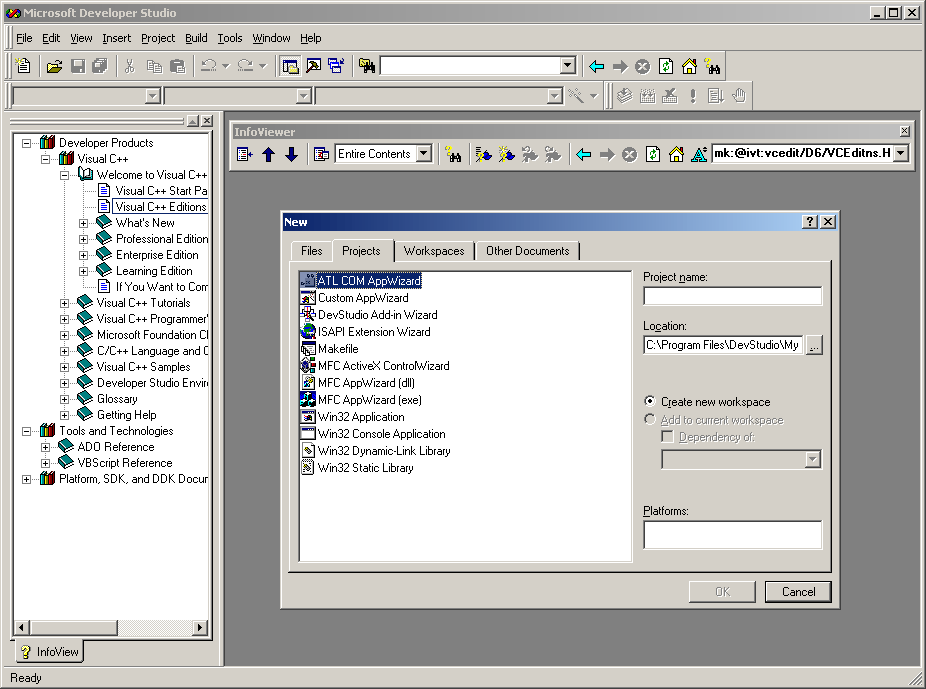Open the Project menu
926x689 pixels.
158,38
